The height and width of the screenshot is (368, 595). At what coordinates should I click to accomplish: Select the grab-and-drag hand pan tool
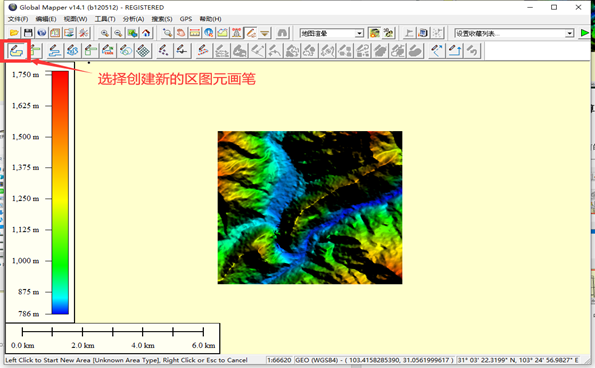click(181, 33)
